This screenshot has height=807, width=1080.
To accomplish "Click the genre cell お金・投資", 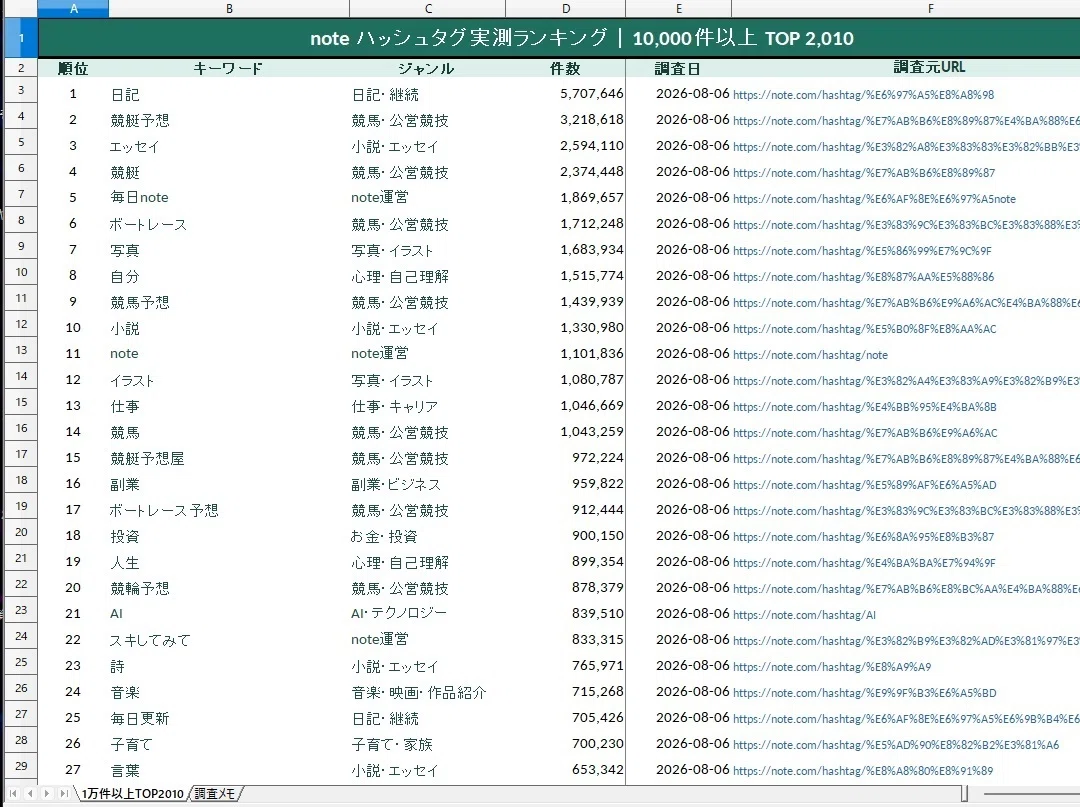I will coord(384,536).
